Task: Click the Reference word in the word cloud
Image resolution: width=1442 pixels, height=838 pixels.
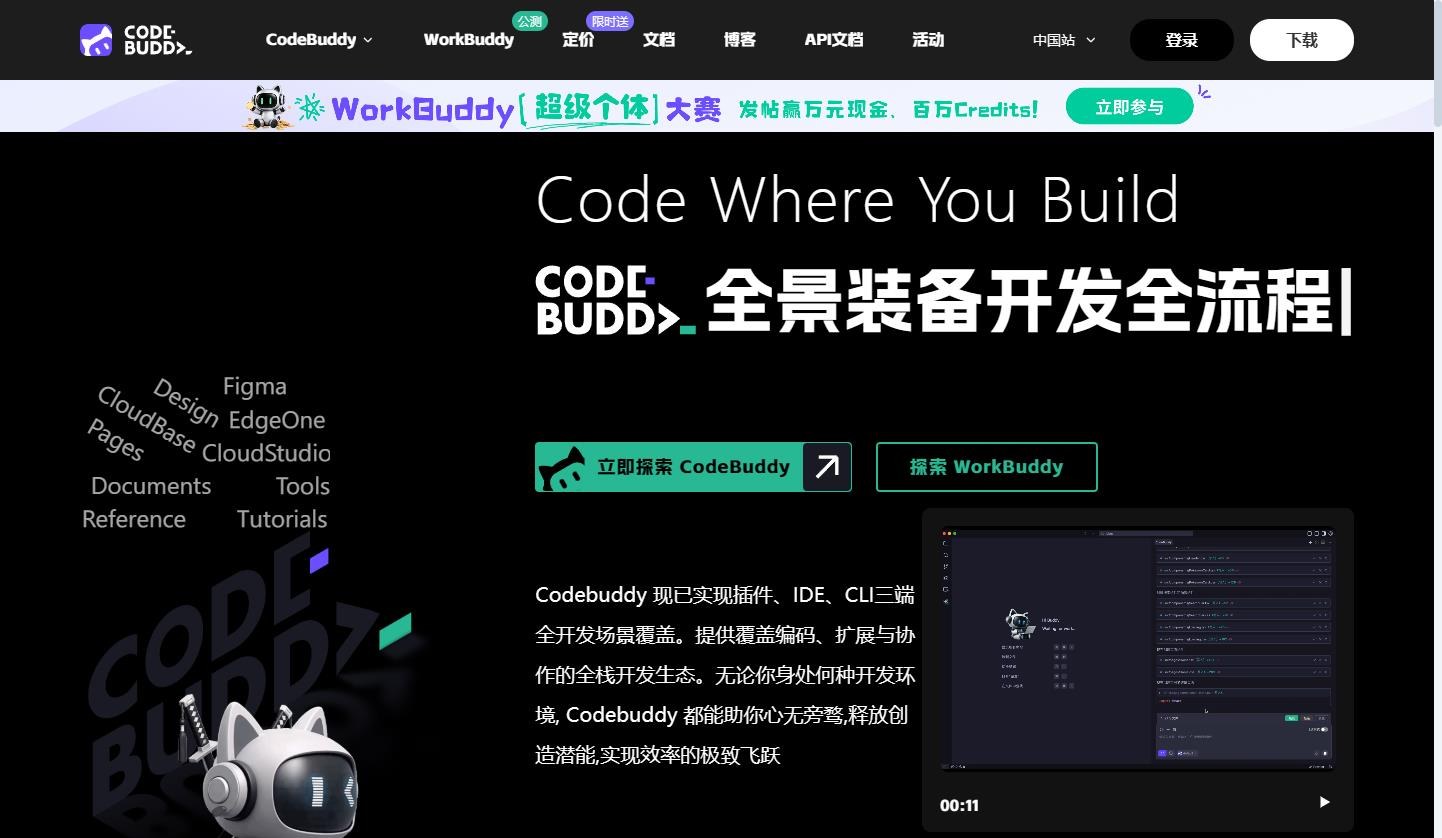Action: 134,519
